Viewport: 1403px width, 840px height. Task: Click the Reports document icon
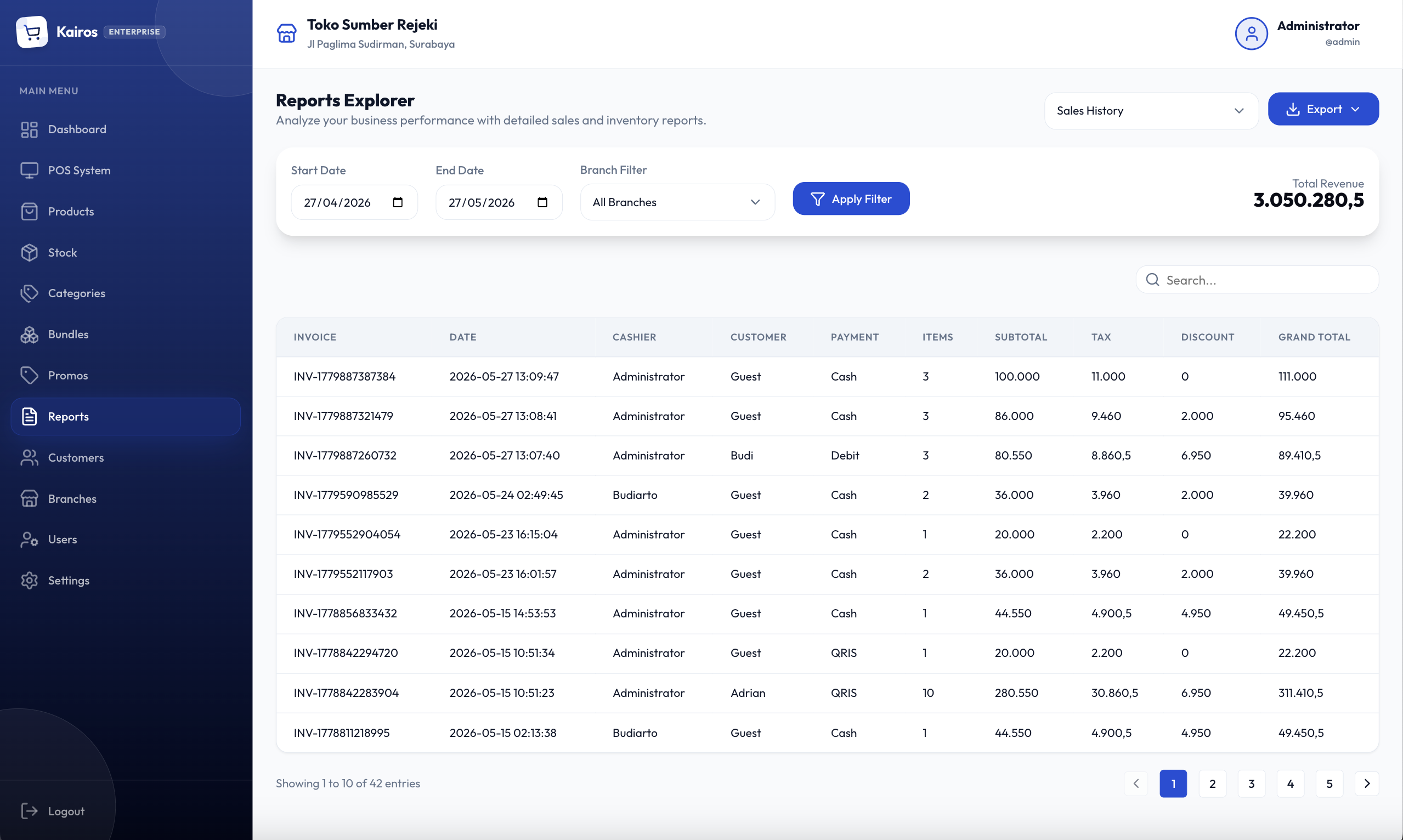point(29,417)
